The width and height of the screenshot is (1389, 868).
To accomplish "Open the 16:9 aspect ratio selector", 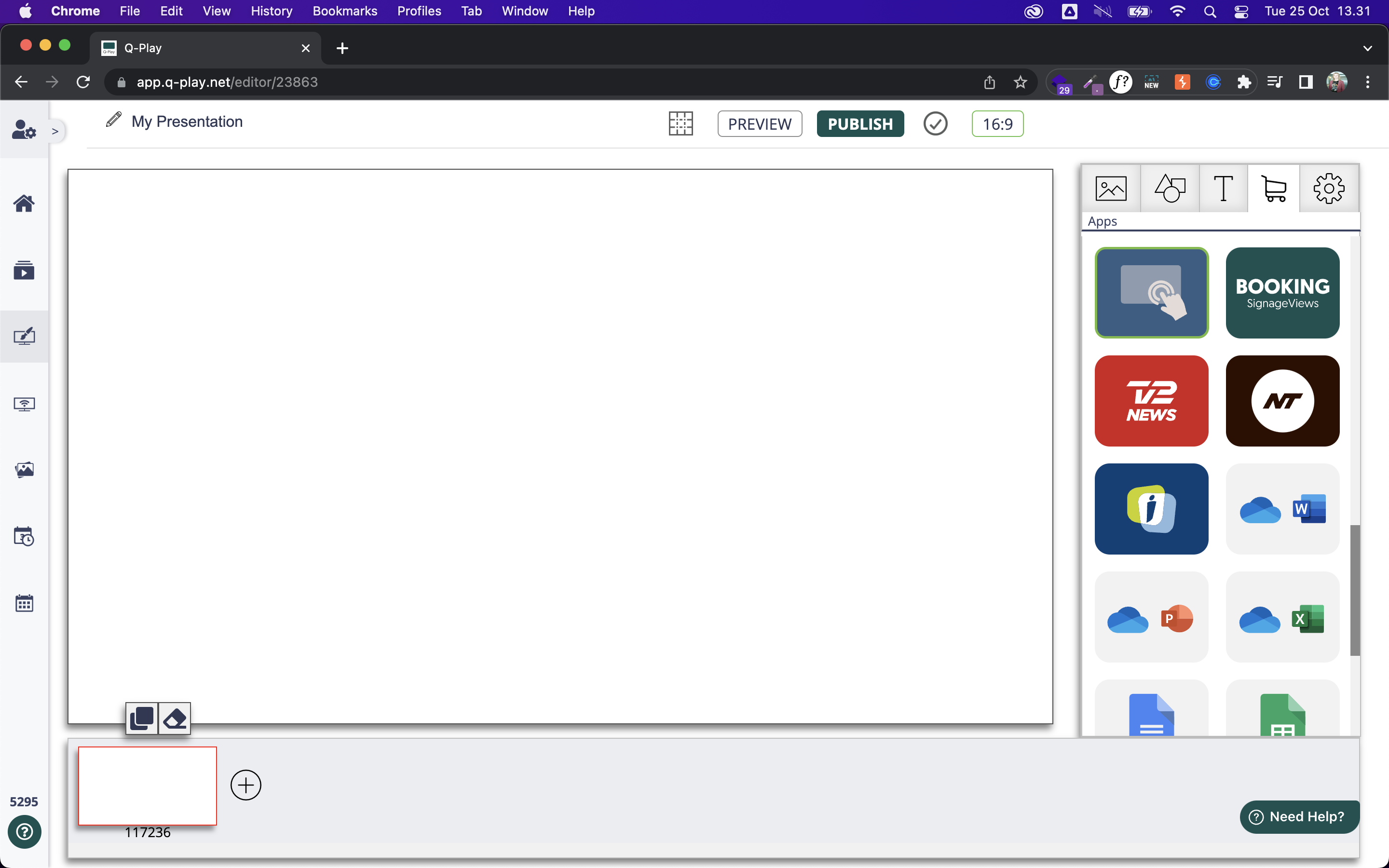I will click(997, 123).
